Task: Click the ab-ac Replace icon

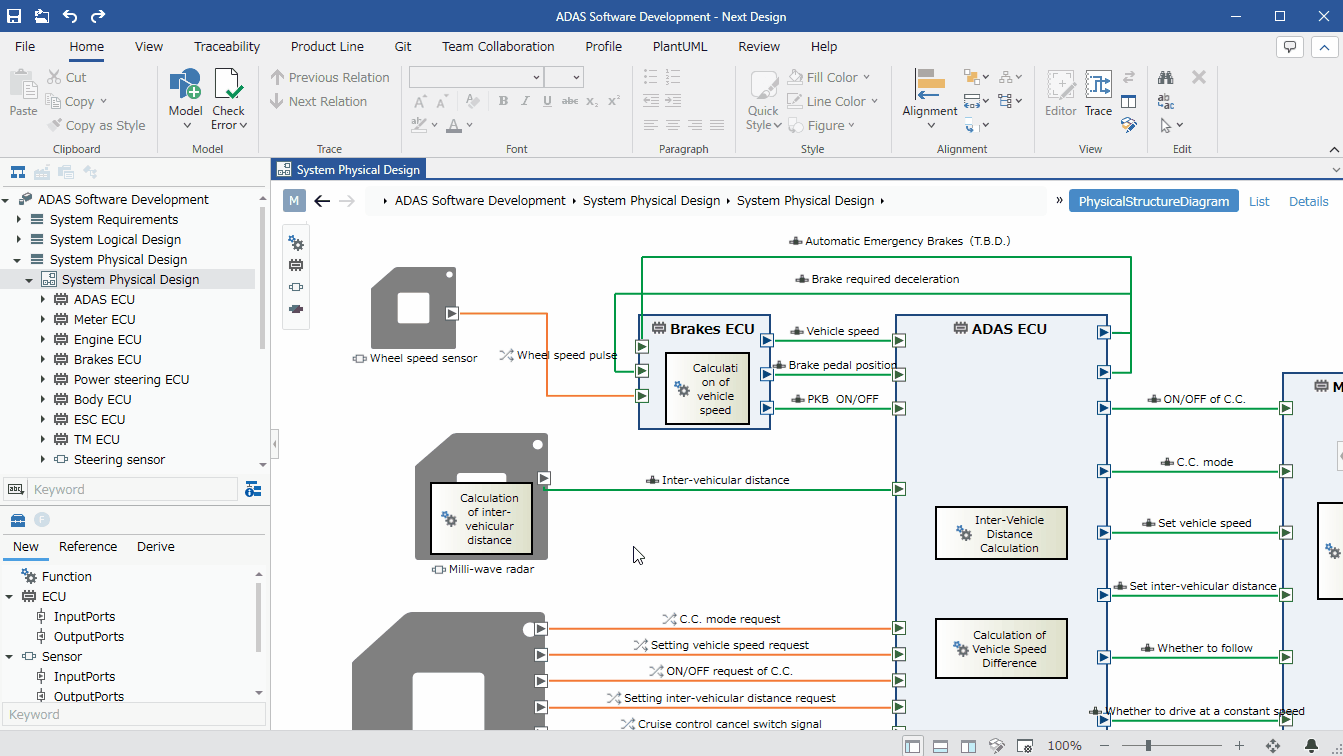Action: pos(1166,101)
